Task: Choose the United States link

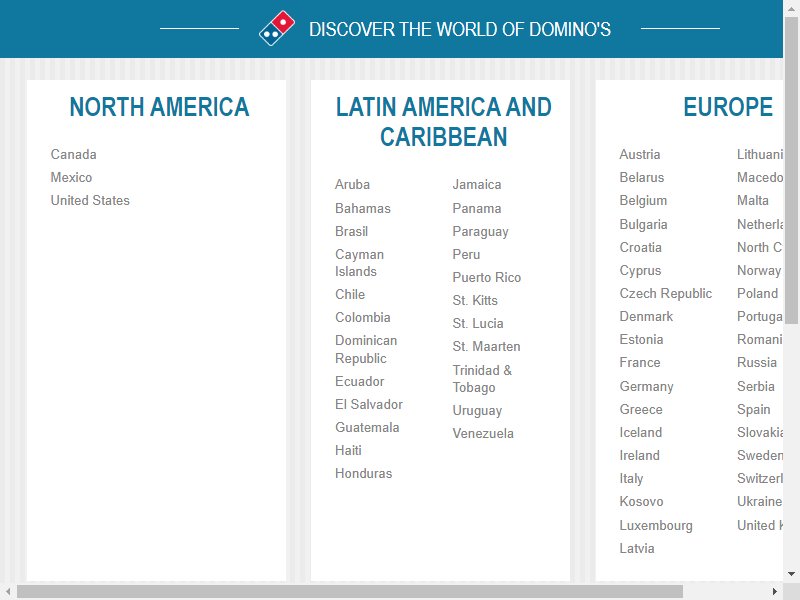Action: click(x=90, y=200)
